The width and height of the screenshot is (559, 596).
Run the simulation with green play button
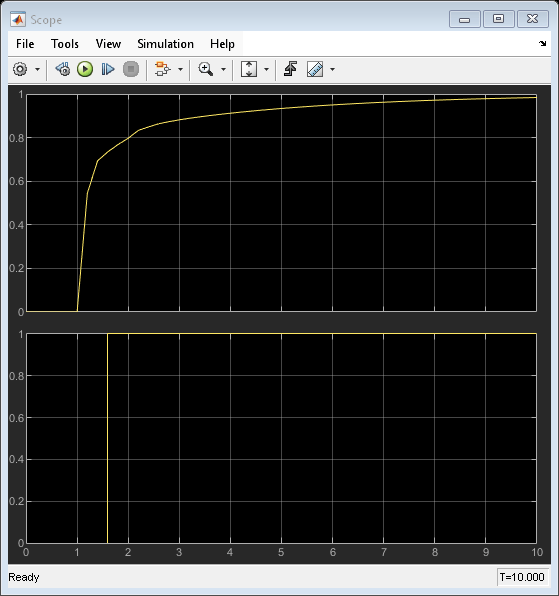[x=85, y=69]
